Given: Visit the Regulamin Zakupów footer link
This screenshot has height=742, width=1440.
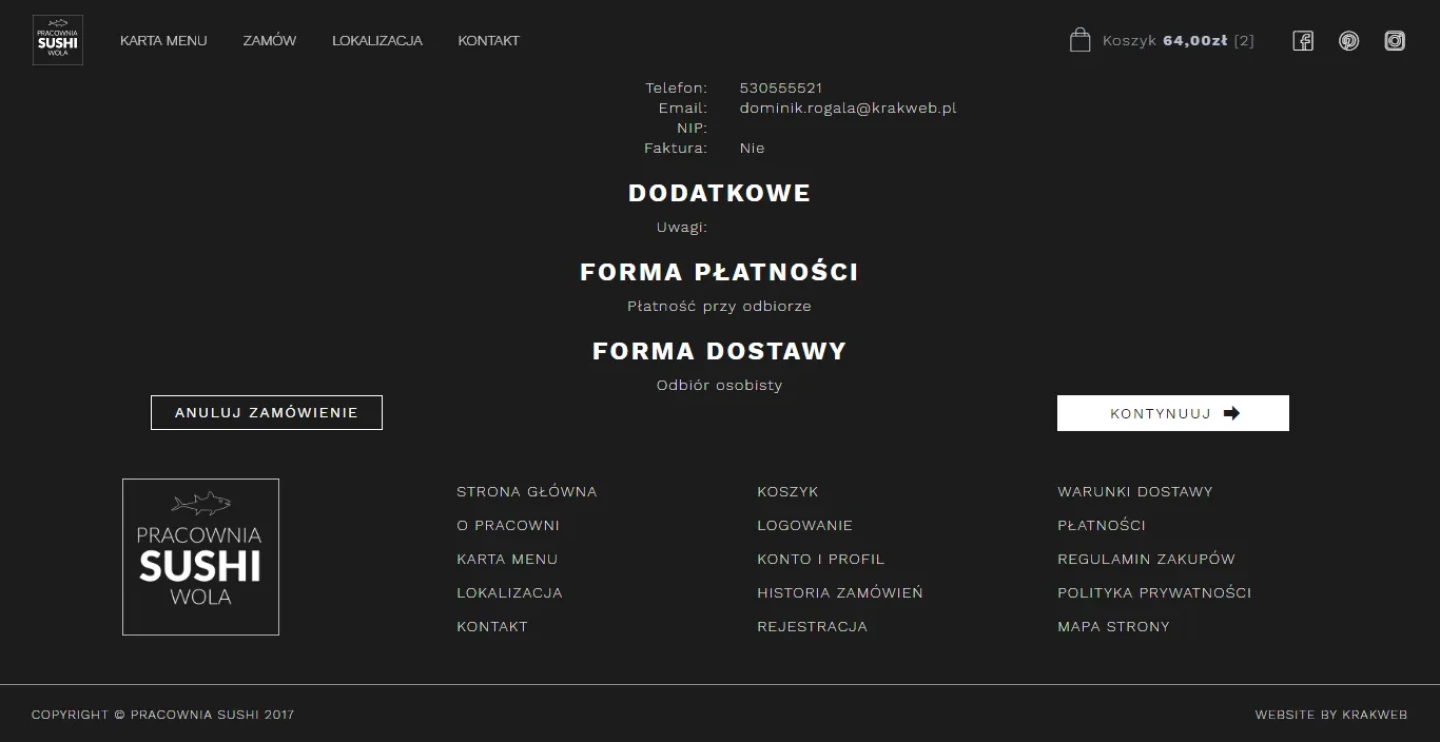Looking at the screenshot, I should (x=1146, y=559).
